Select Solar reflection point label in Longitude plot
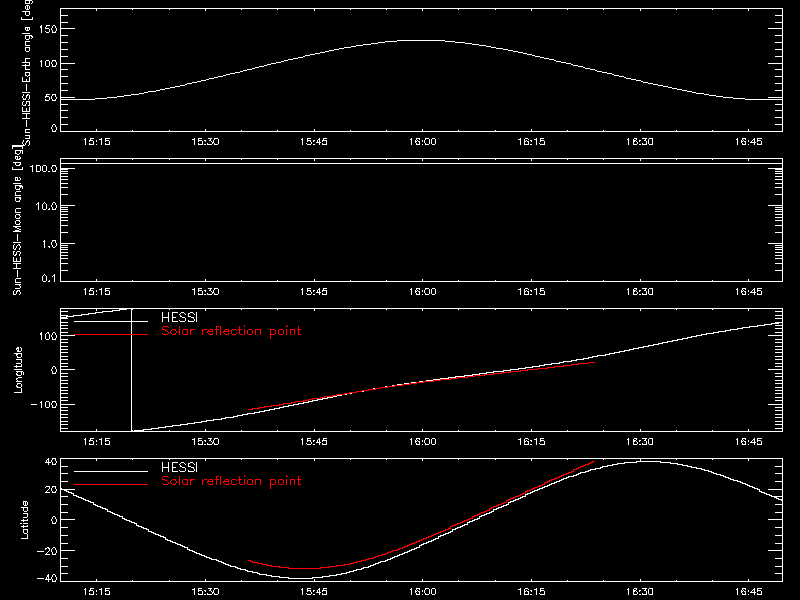This screenshot has height=600, width=800. click(x=231, y=331)
